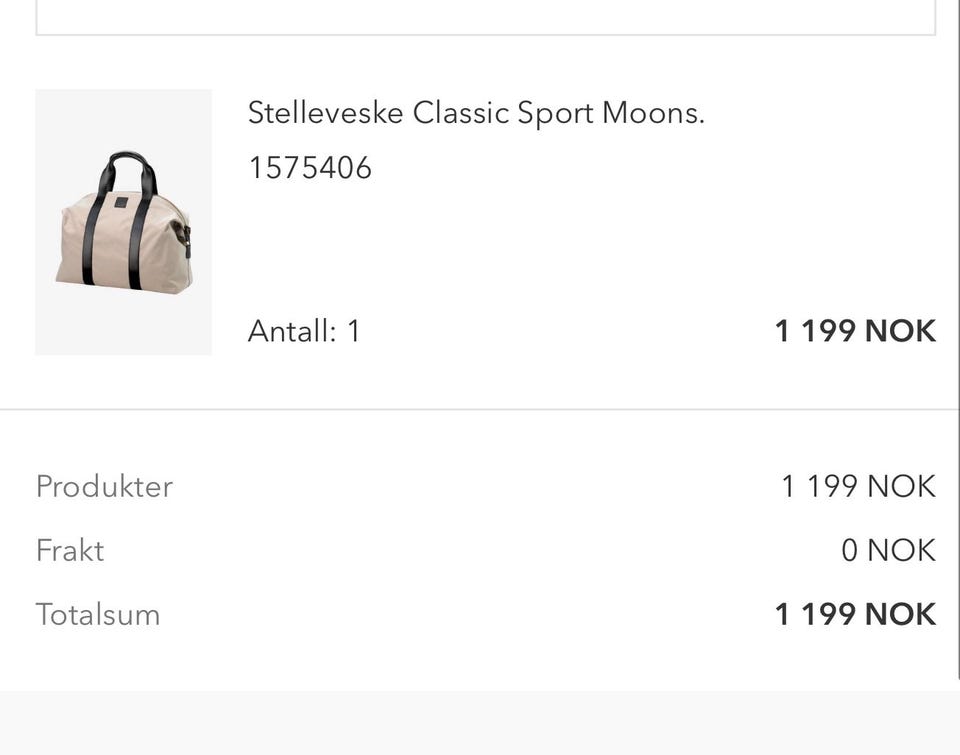The height and width of the screenshot is (755, 960).
Task: Click the Frakt label
Action: click(x=70, y=550)
